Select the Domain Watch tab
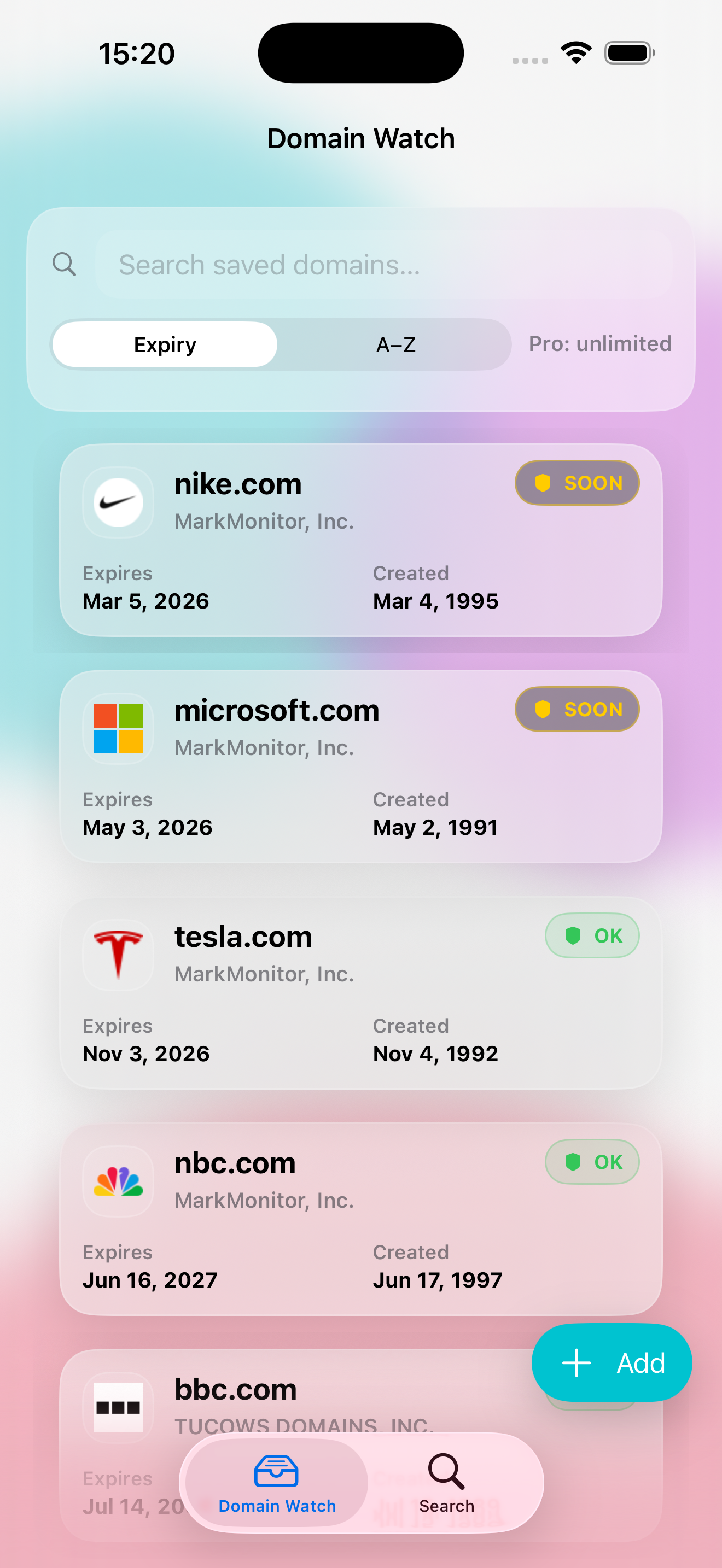The height and width of the screenshot is (1568, 722). pyautogui.click(x=276, y=1483)
